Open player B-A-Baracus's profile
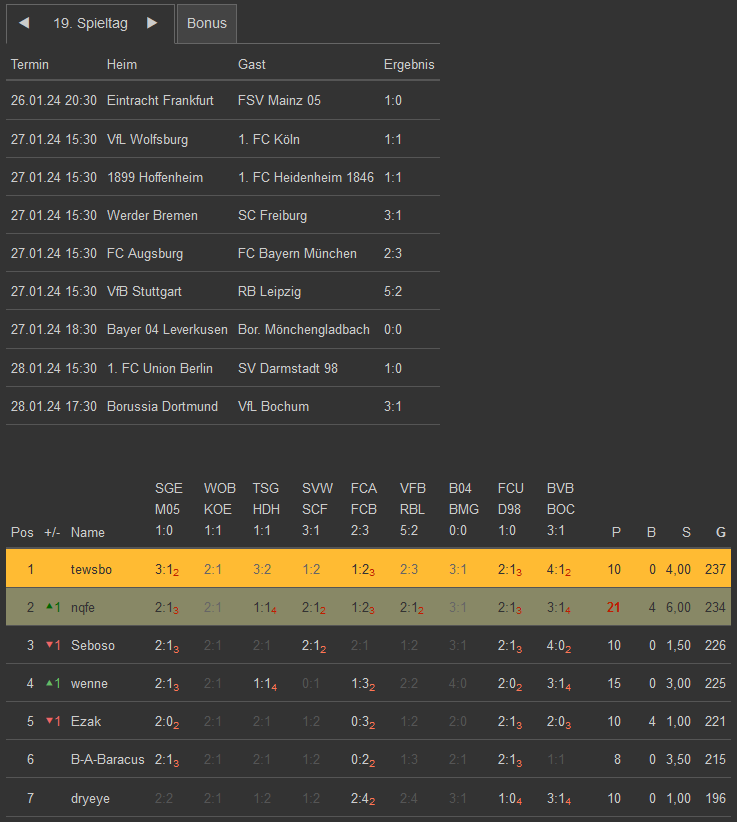The image size is (737, 822). click(x=108, y=759)
